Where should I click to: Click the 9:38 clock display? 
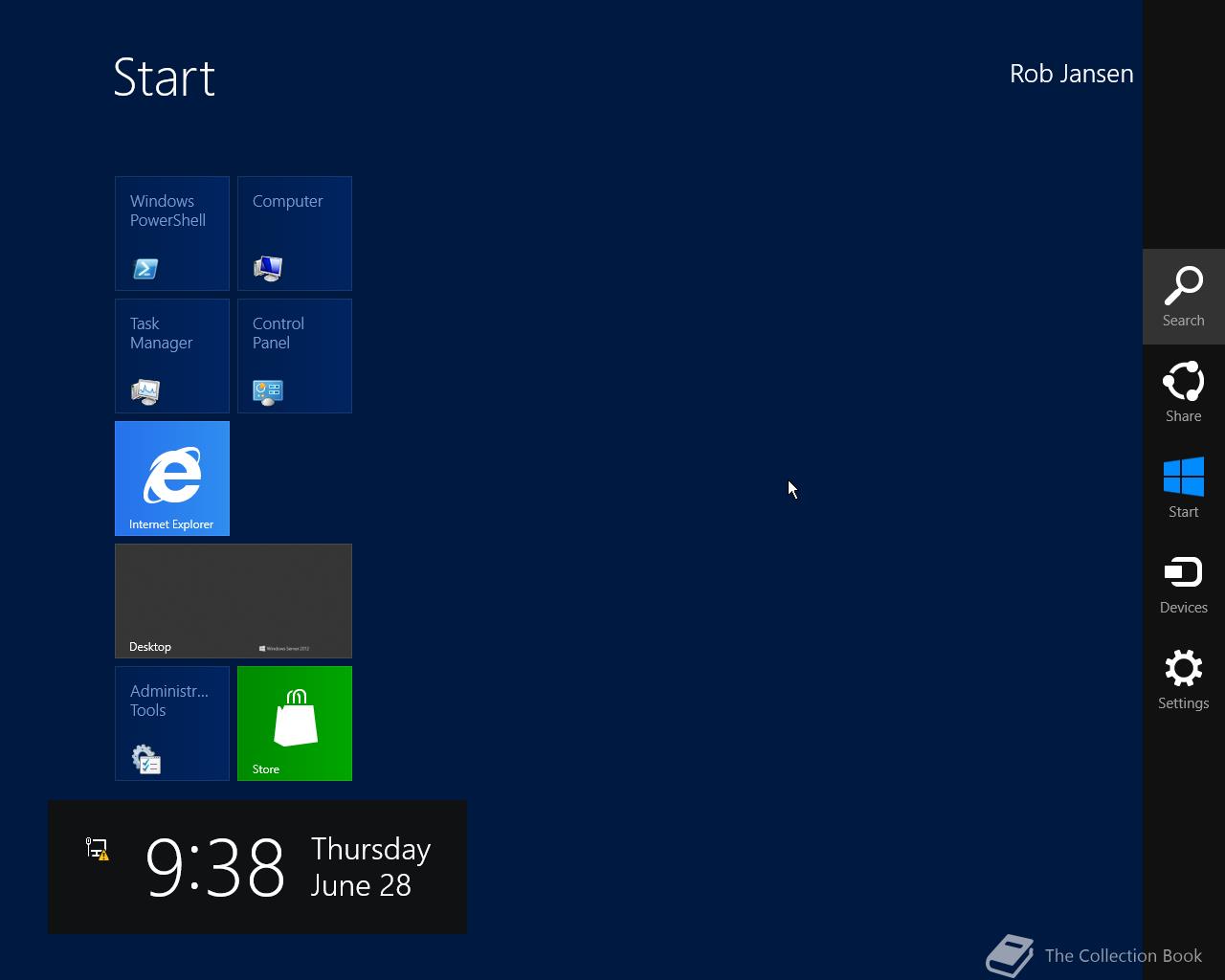pyautogui.click(x=215, y=867)
